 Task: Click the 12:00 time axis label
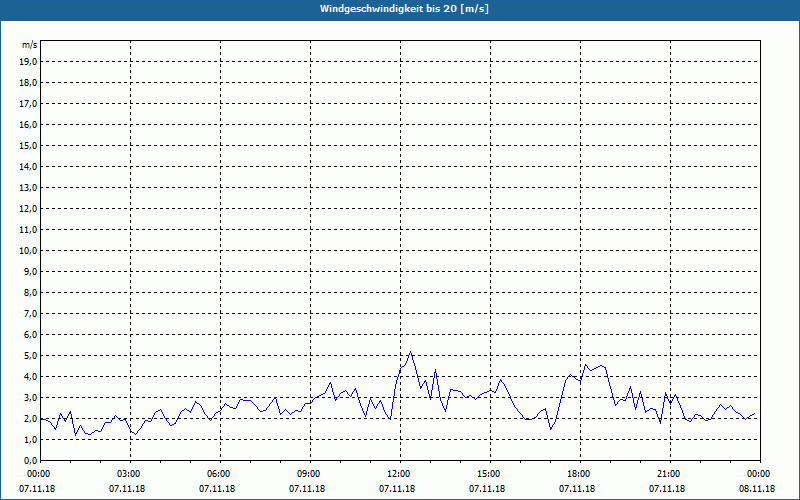(x=400, y=474)
